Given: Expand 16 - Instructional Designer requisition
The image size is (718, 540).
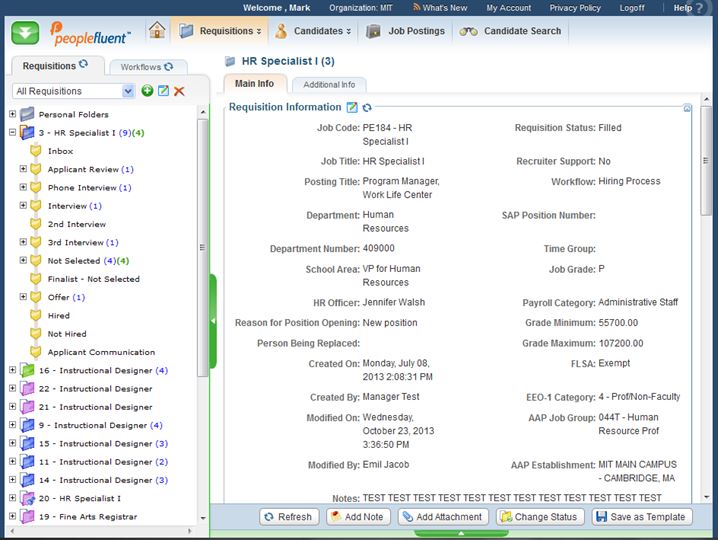Looking at the screenshot, I should [x=12, y=370].
